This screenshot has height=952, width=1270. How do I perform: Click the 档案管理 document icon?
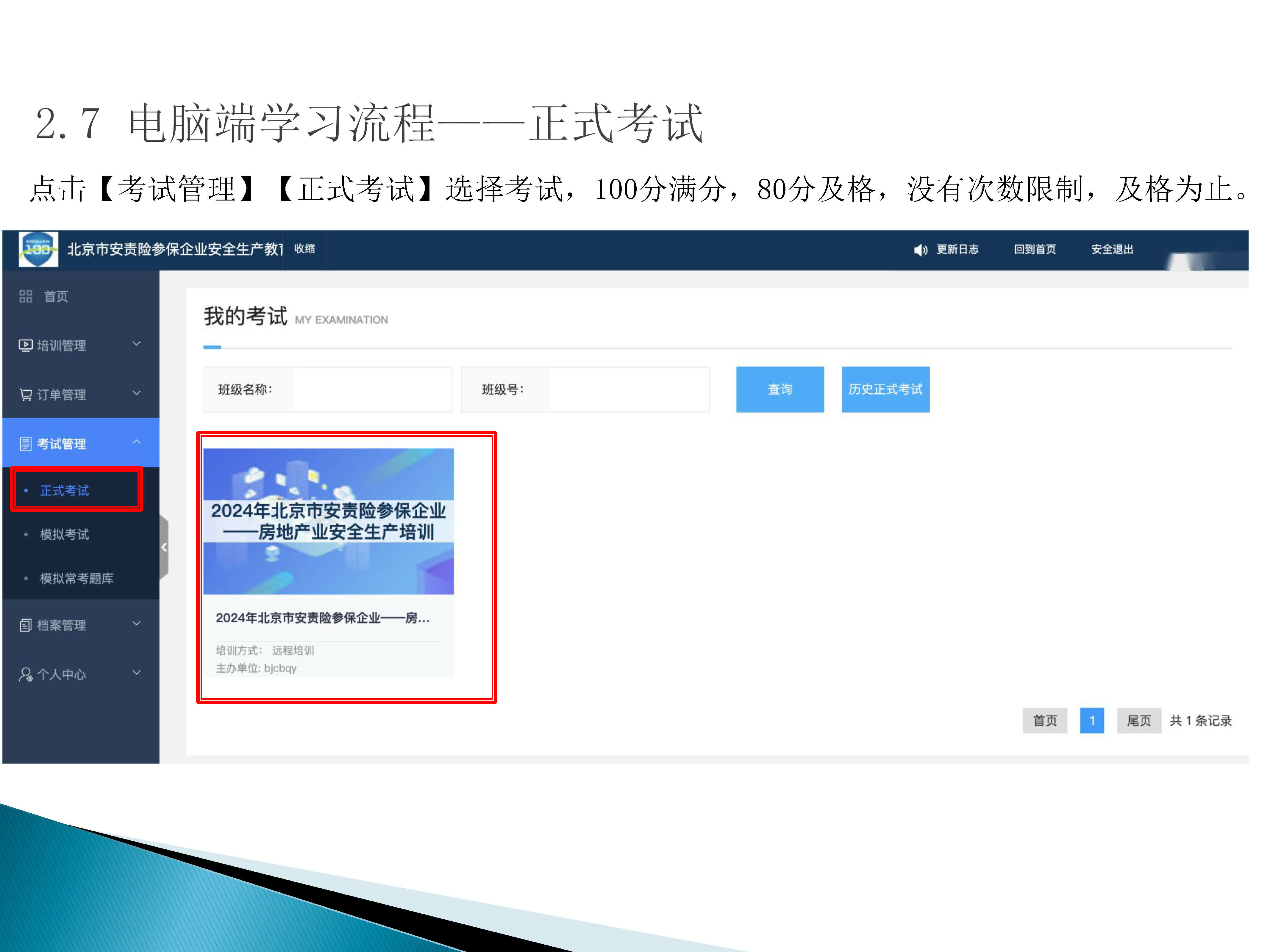(x=25, y=625)
